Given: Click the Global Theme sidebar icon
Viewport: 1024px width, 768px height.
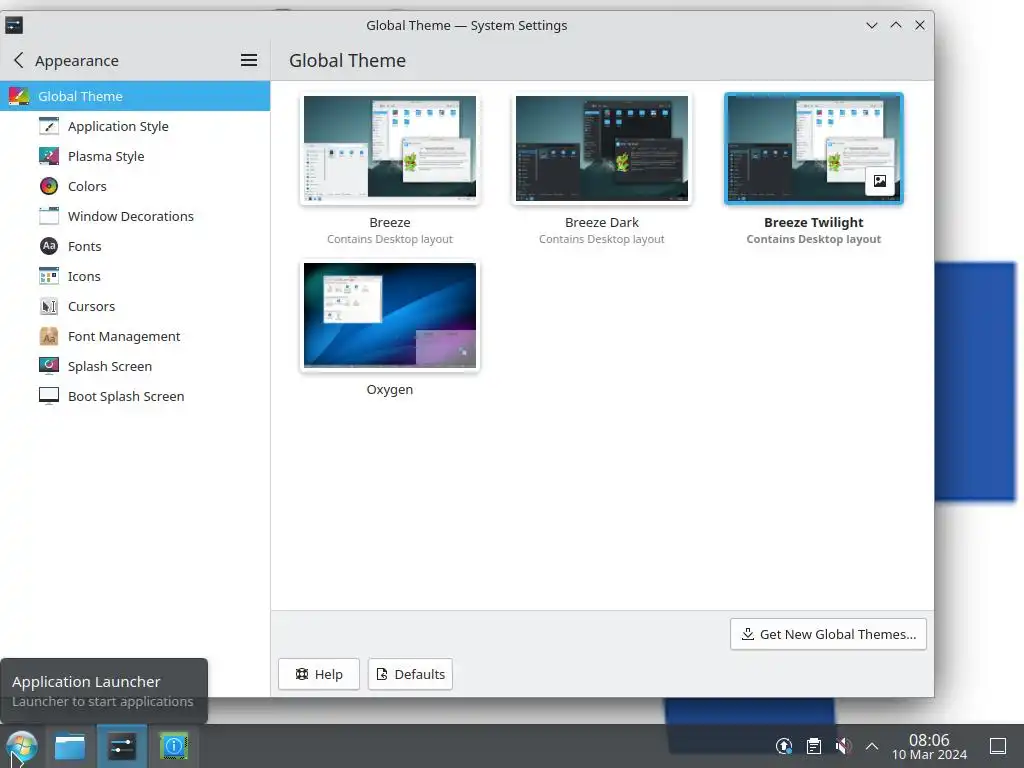Looking at the screenshot, I should (19, 96).
